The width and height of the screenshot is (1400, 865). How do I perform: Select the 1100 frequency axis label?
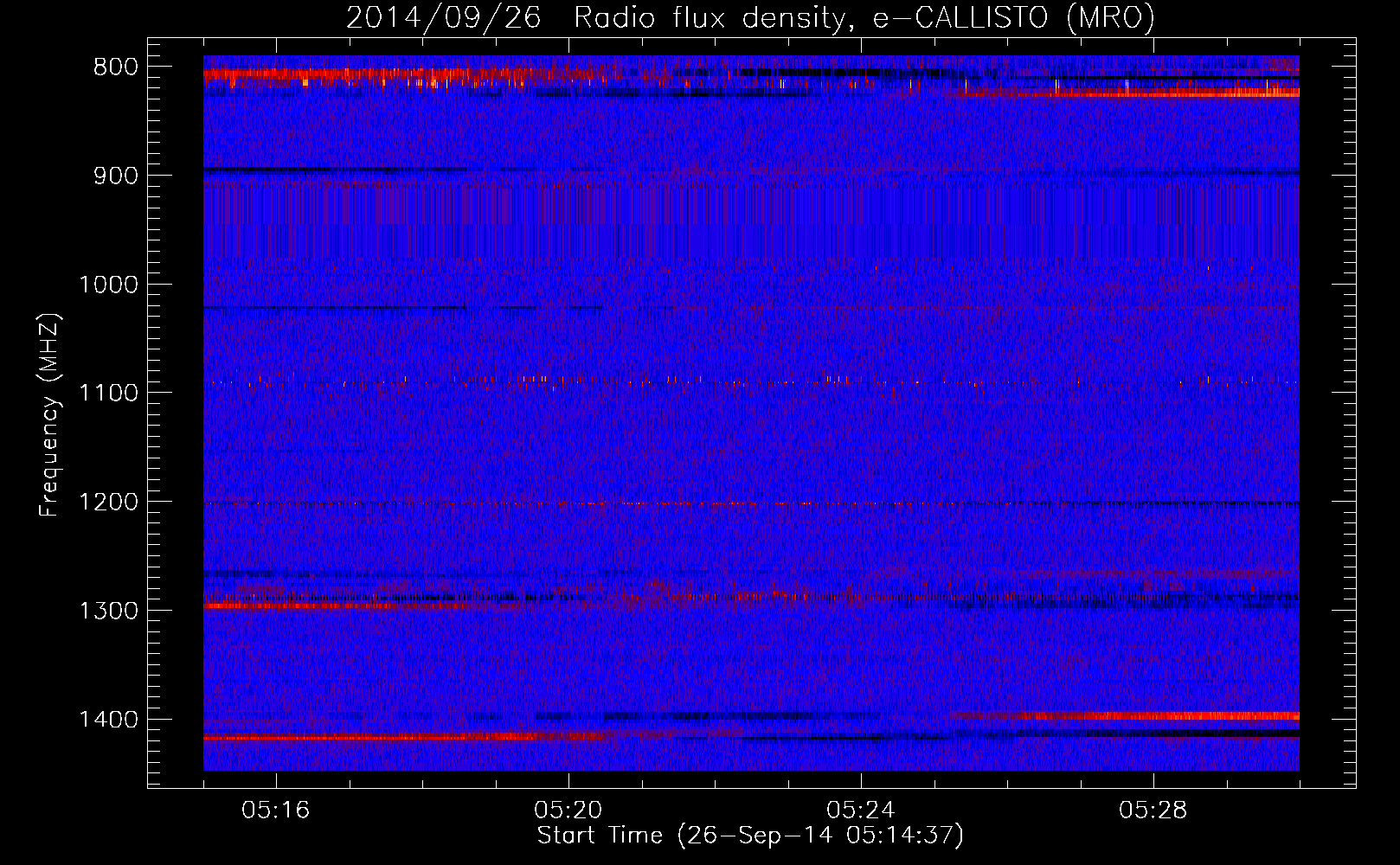[x=108, y=393]
